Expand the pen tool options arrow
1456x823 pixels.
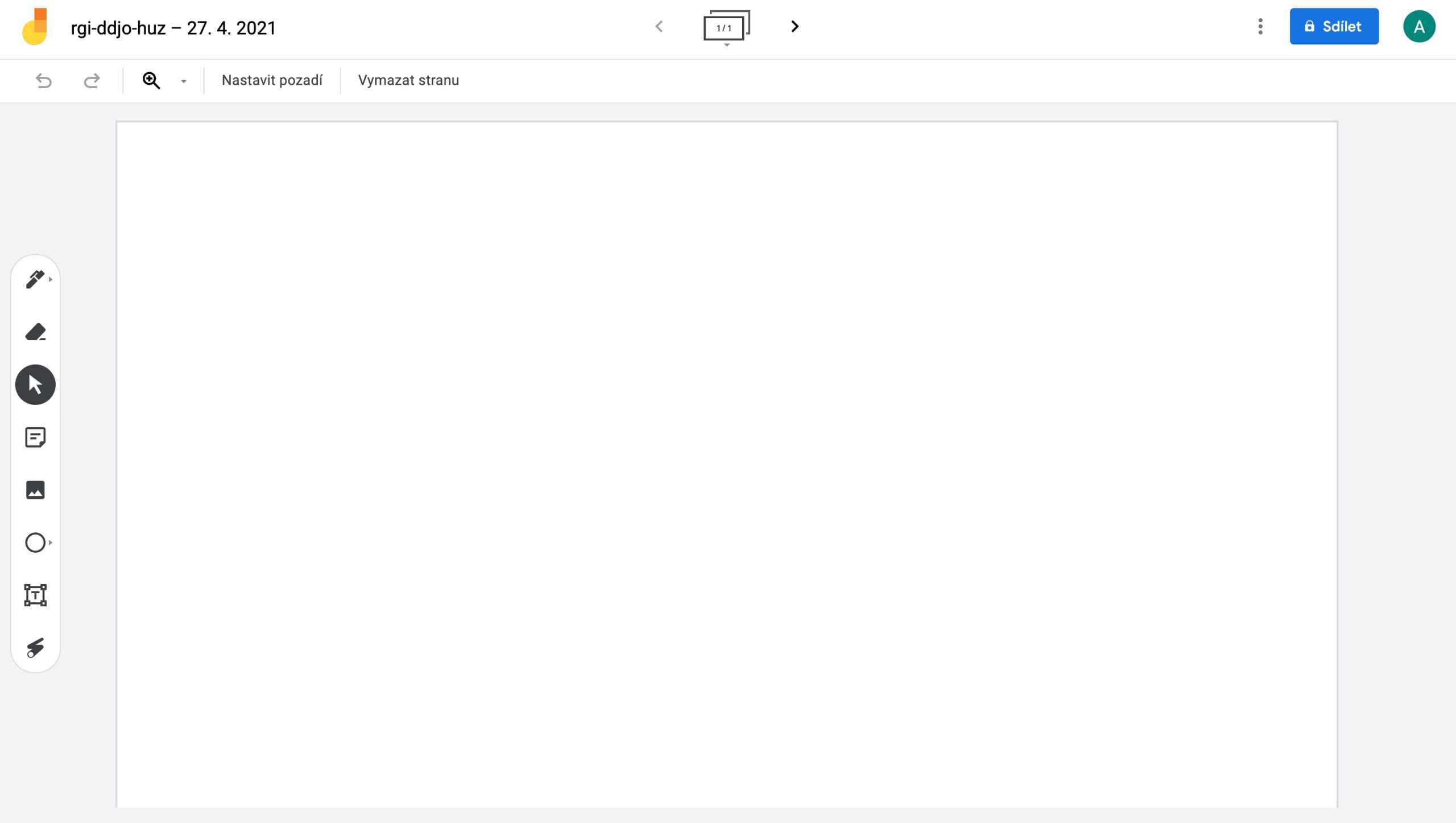point(51,279)
